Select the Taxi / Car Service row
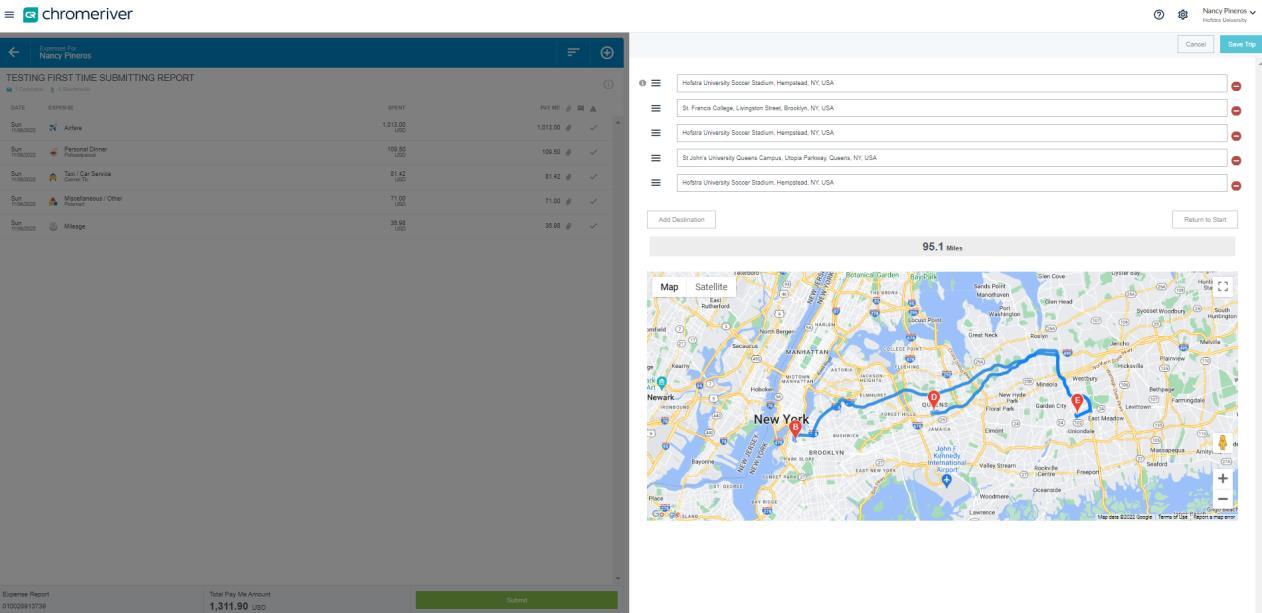Image resolution: width=1262 pixels, height=613 pixels. click(x=304, y=175)
